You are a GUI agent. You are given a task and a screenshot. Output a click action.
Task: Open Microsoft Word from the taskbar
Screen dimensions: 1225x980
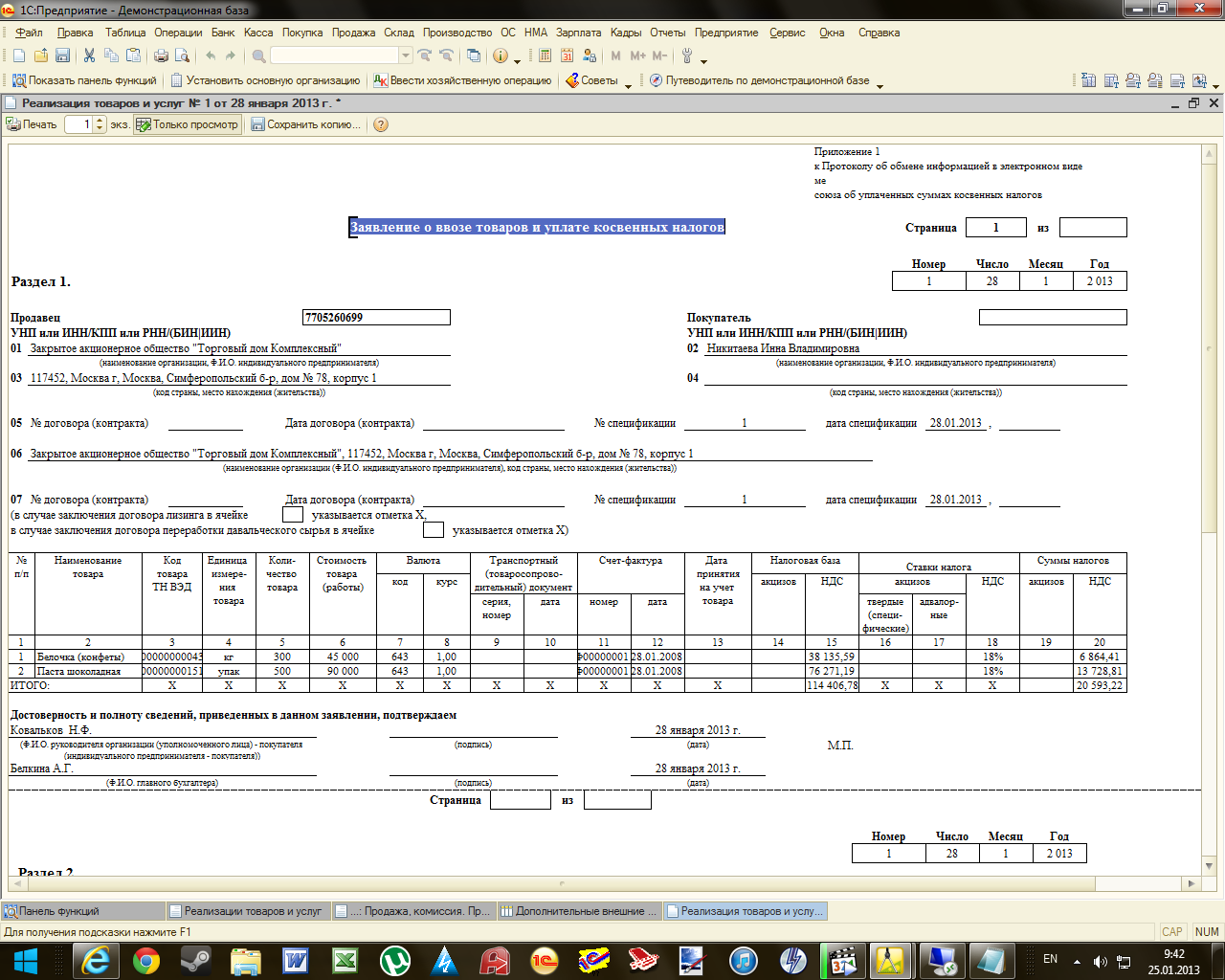[295, 960]
